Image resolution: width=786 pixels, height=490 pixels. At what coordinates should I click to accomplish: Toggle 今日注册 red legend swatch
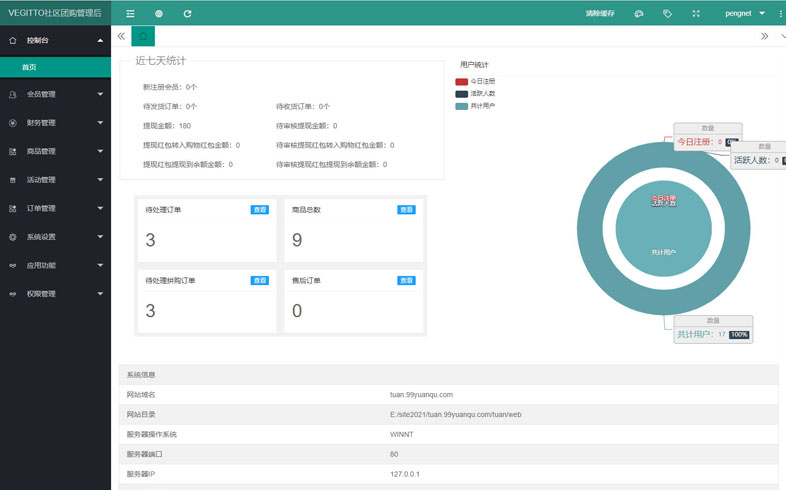click(x=462, y=82)
